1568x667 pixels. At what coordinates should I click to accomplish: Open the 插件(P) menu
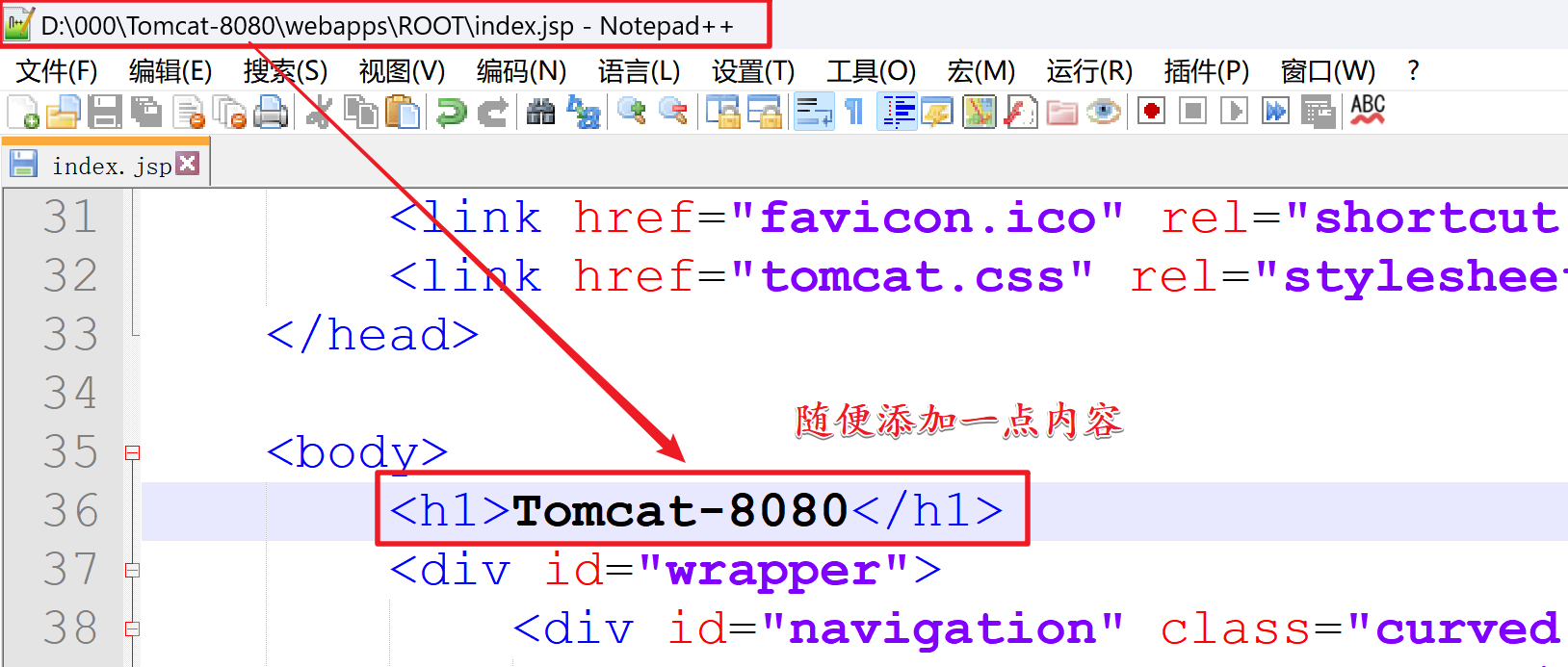pyautogui.click(x=1206, y=71)
